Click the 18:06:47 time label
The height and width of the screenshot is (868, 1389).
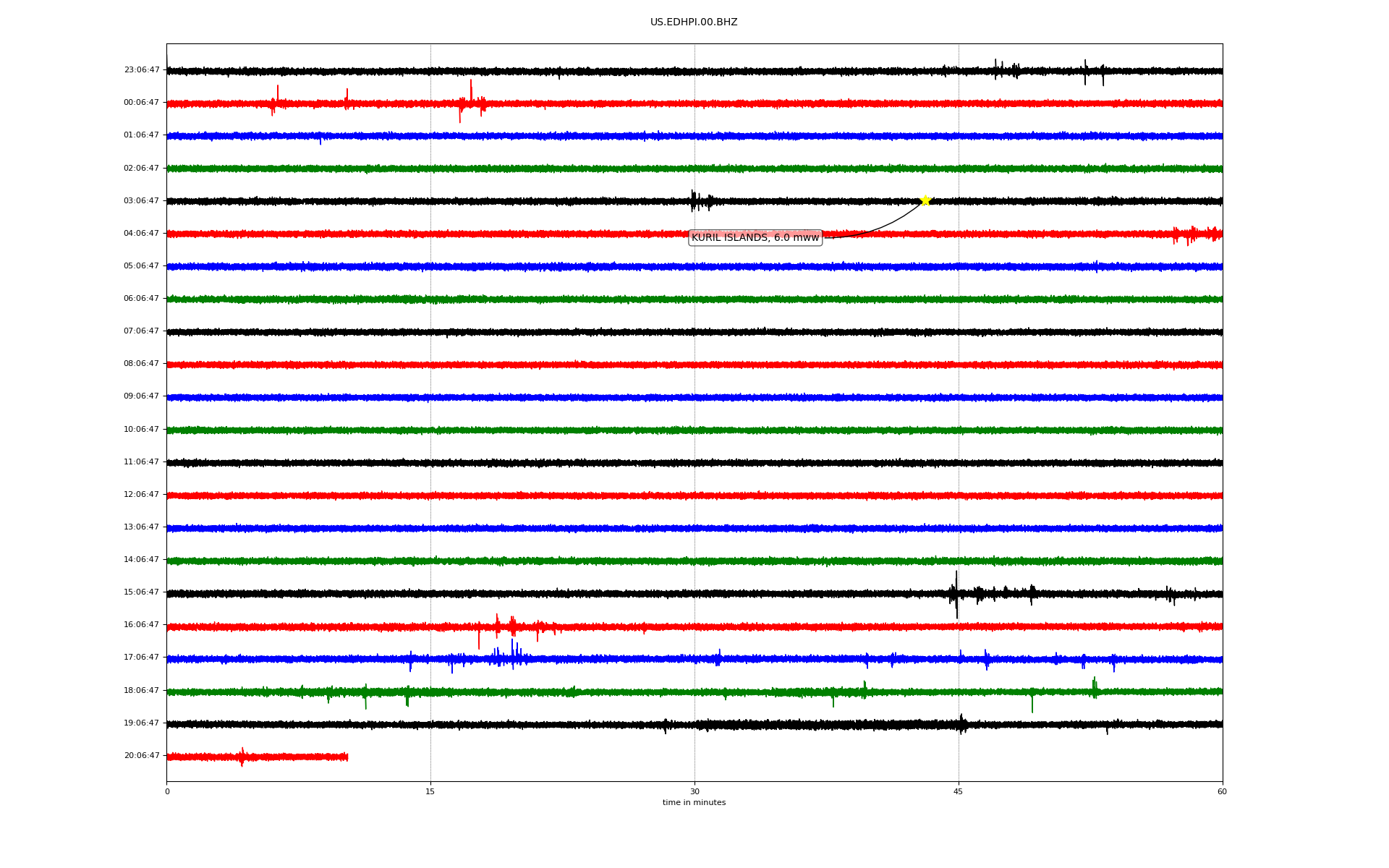[x=141, y=691]
